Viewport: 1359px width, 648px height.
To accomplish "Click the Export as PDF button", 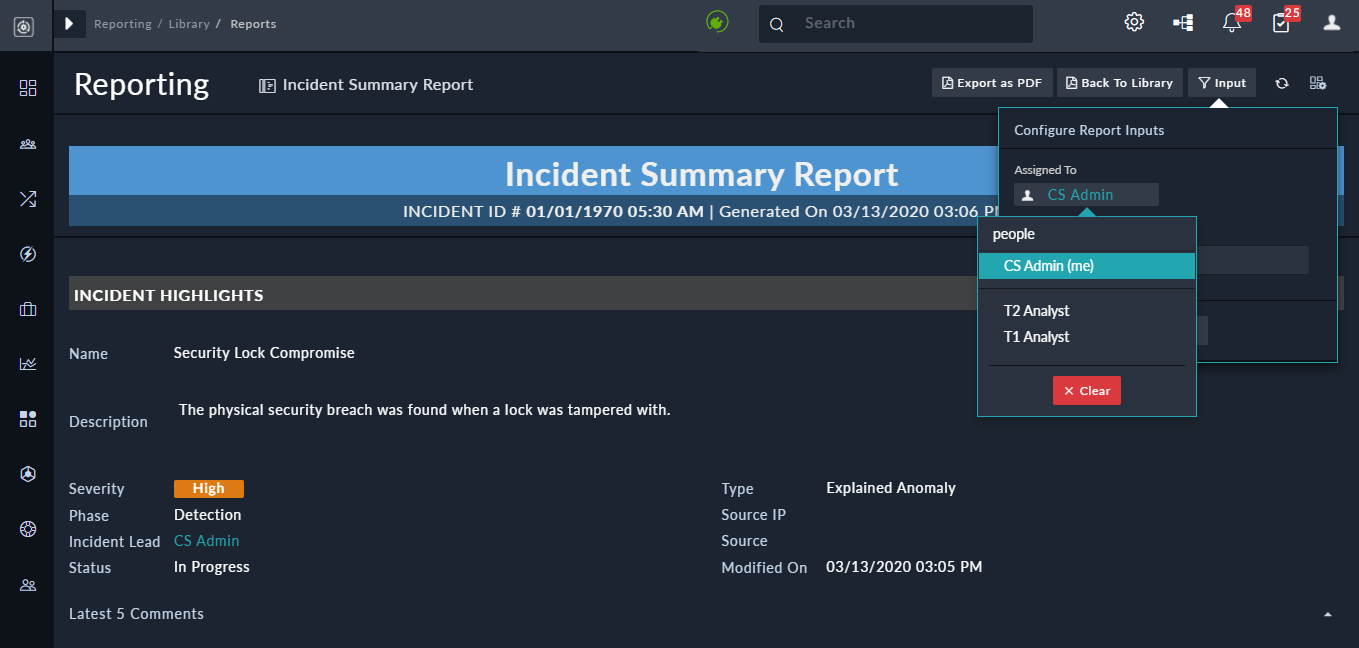I will [x=991, y=83].
